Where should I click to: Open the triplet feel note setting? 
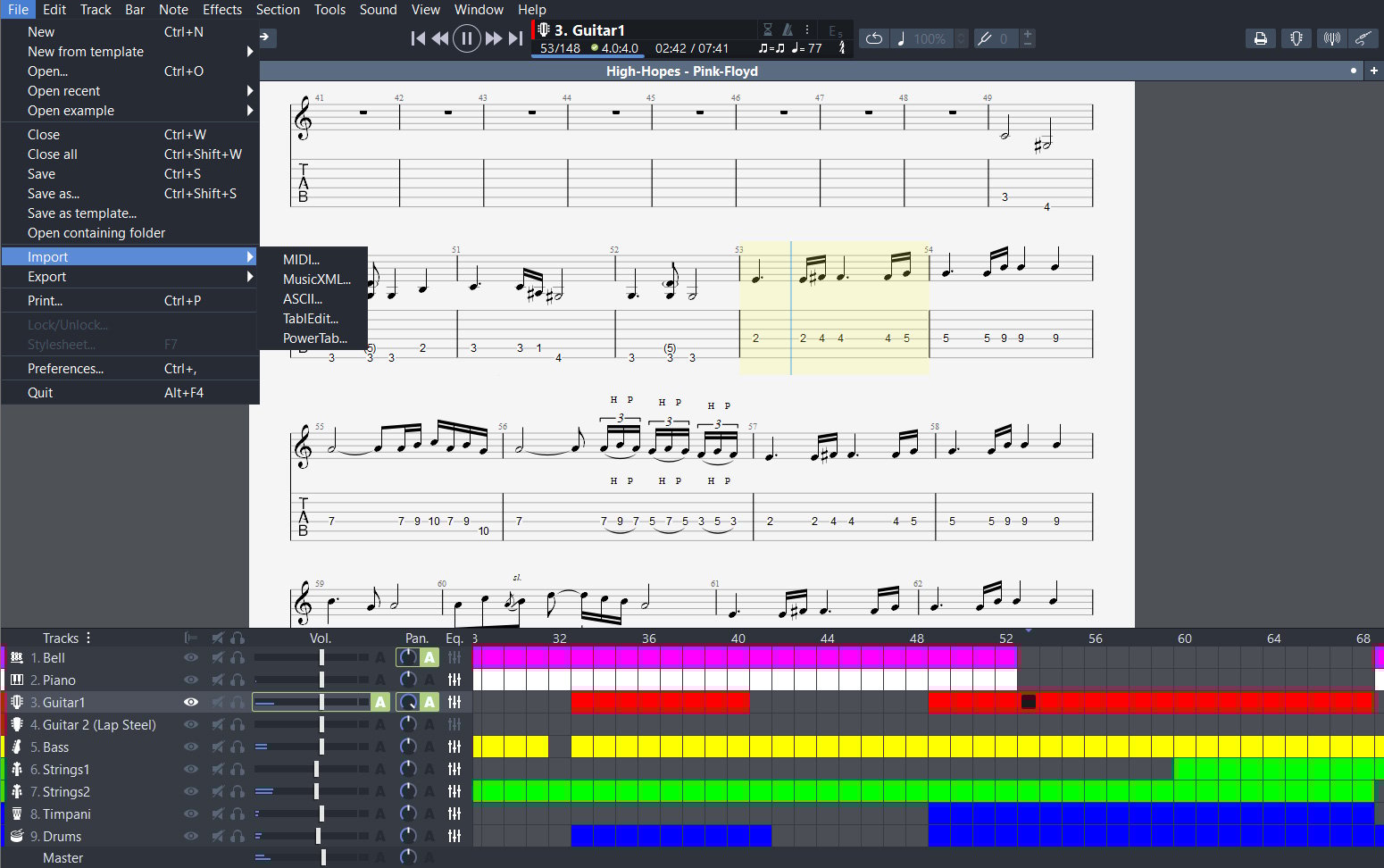pos(771,48)
